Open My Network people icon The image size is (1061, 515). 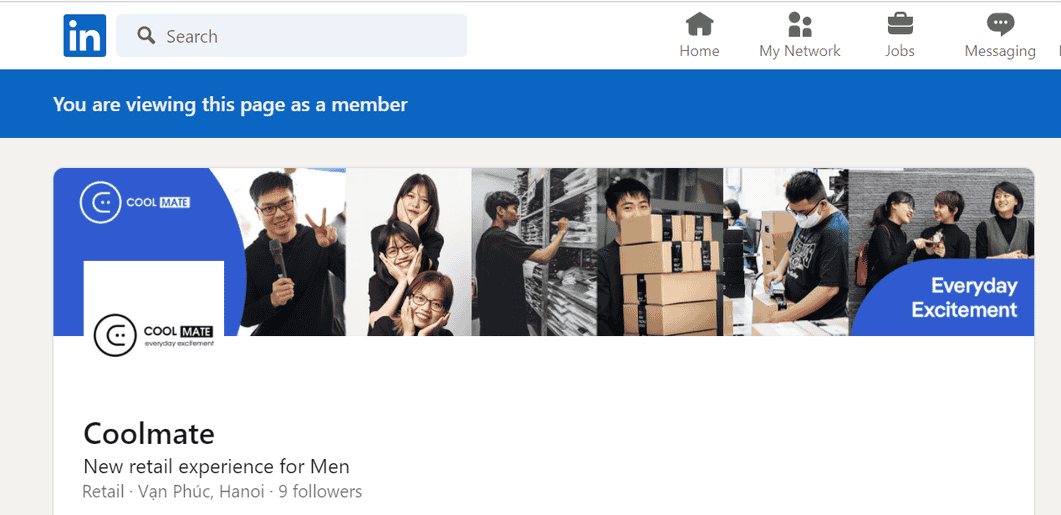(799, 24)
